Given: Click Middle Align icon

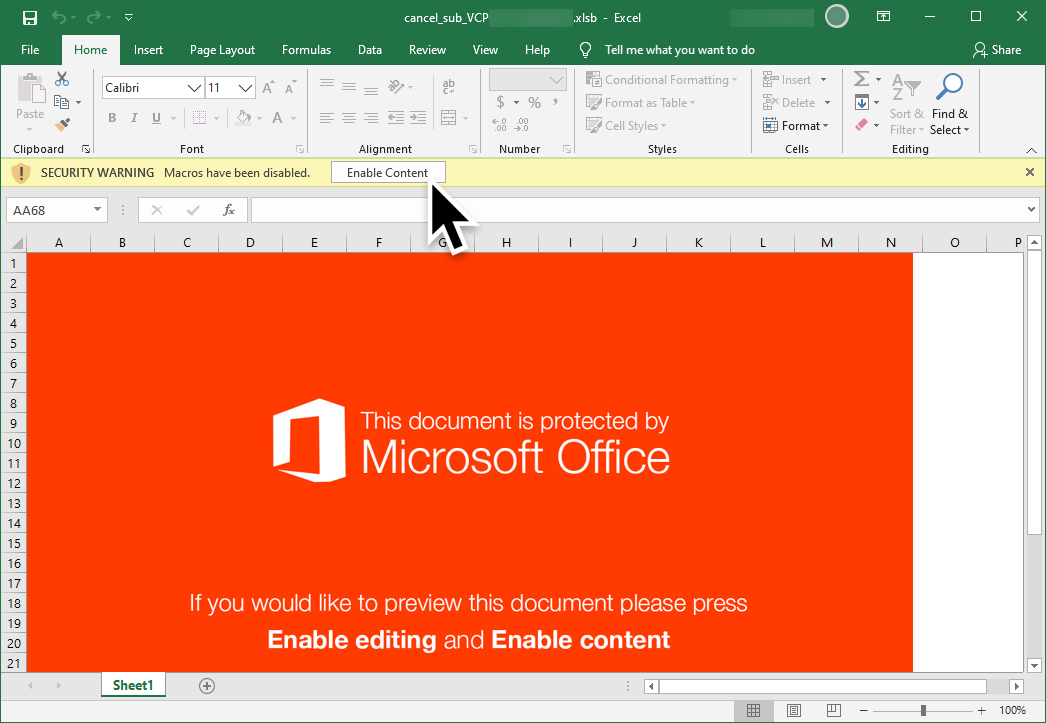Looking at the screenshot, I should 349,87.
